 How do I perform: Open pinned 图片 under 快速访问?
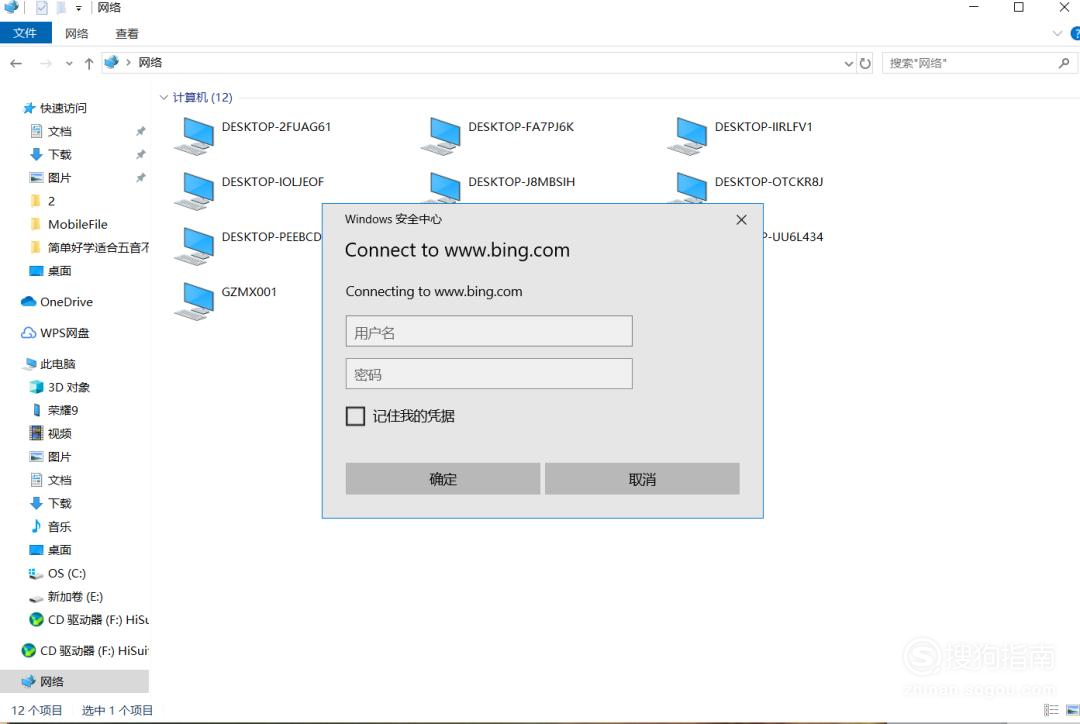(x=59, y=178)
